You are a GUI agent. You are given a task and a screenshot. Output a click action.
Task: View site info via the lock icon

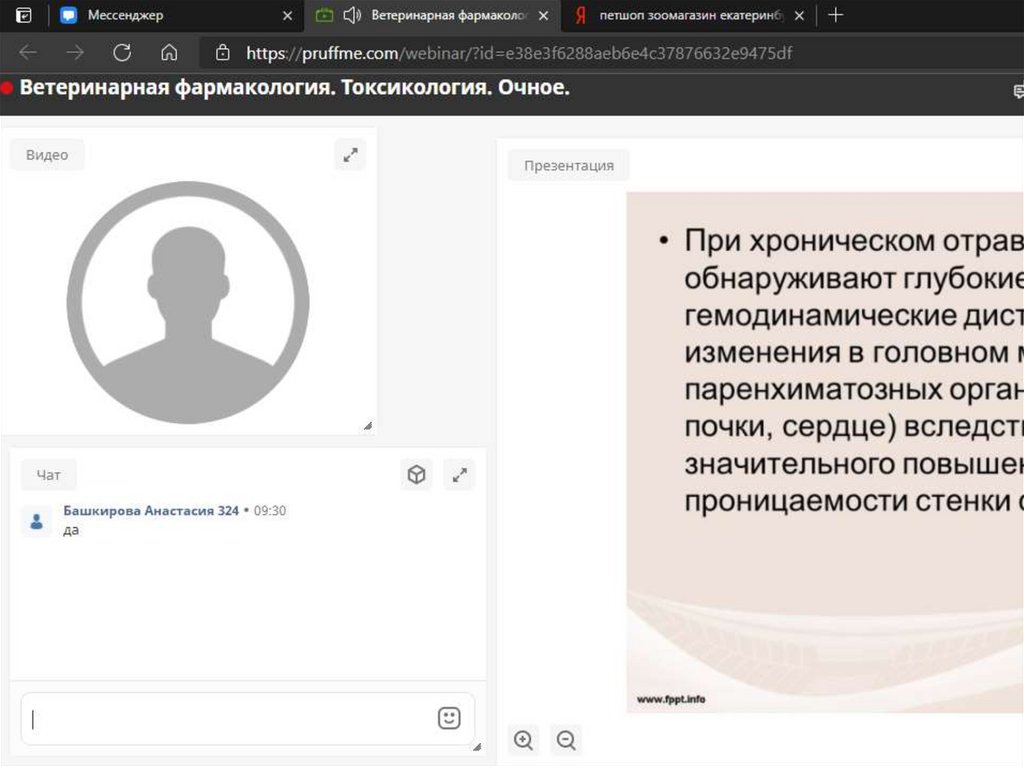click(x=223, y=53)
